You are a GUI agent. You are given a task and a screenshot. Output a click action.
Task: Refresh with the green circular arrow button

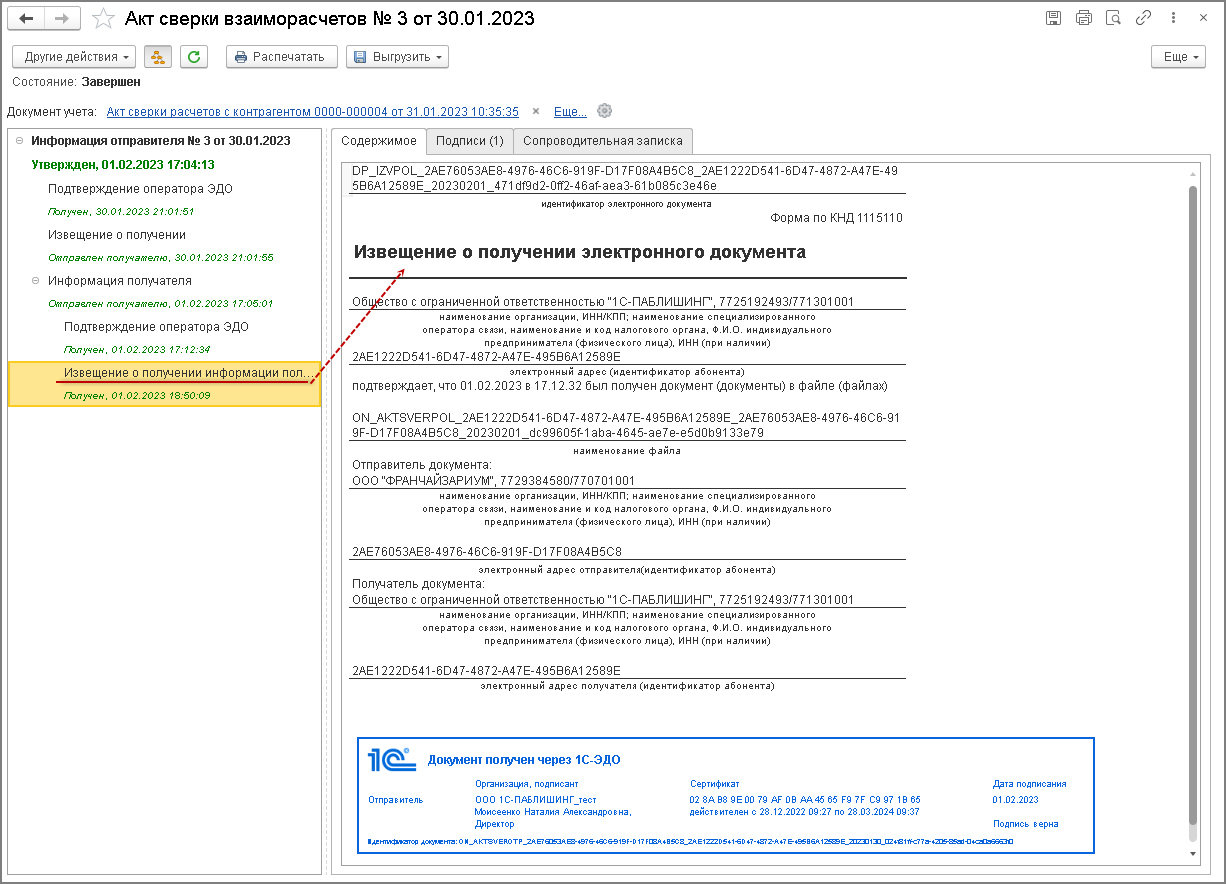click(x=192, y=57)
